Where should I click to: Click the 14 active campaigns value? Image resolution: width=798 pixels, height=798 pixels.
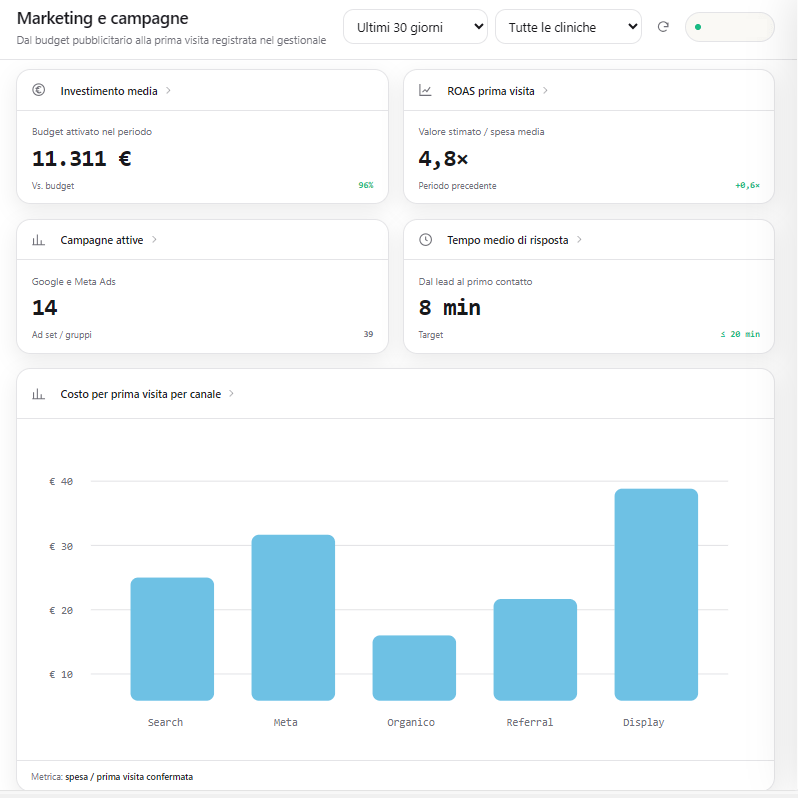pyautogui.click(x=45, y=308)
